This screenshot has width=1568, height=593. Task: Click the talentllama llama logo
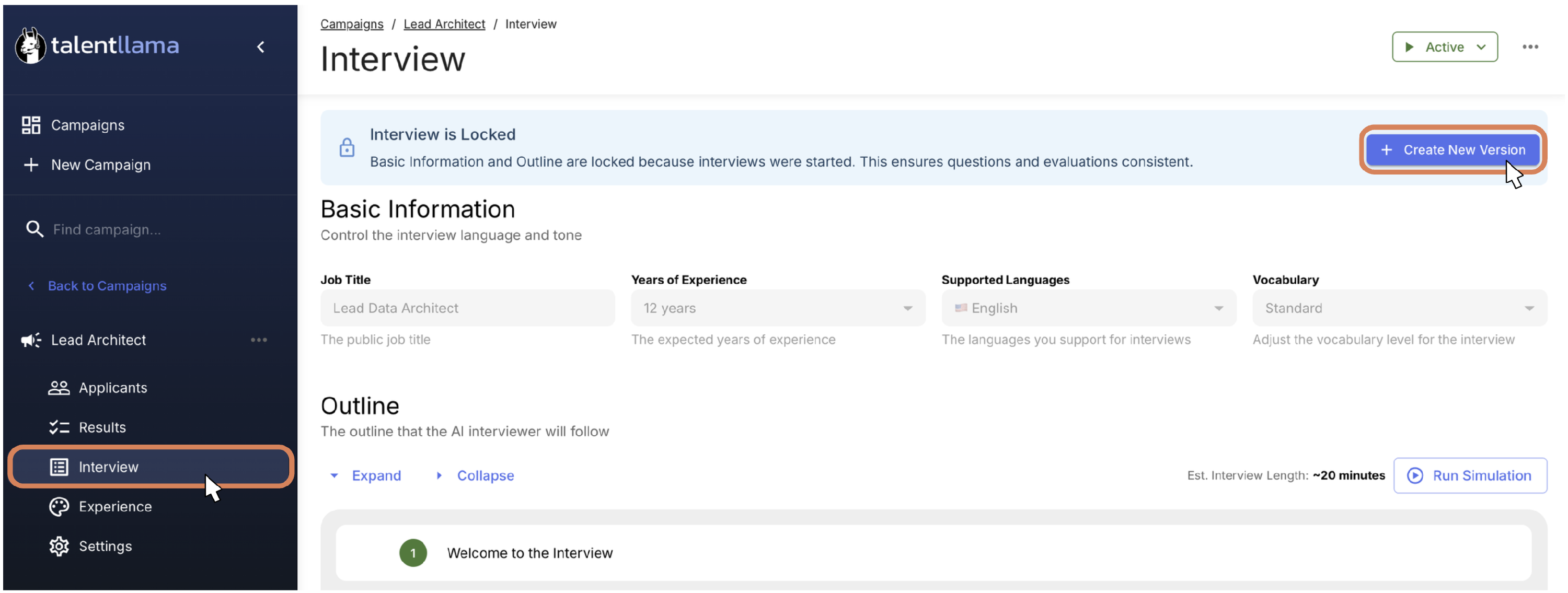pyautogui.click(x=30, y=45)
